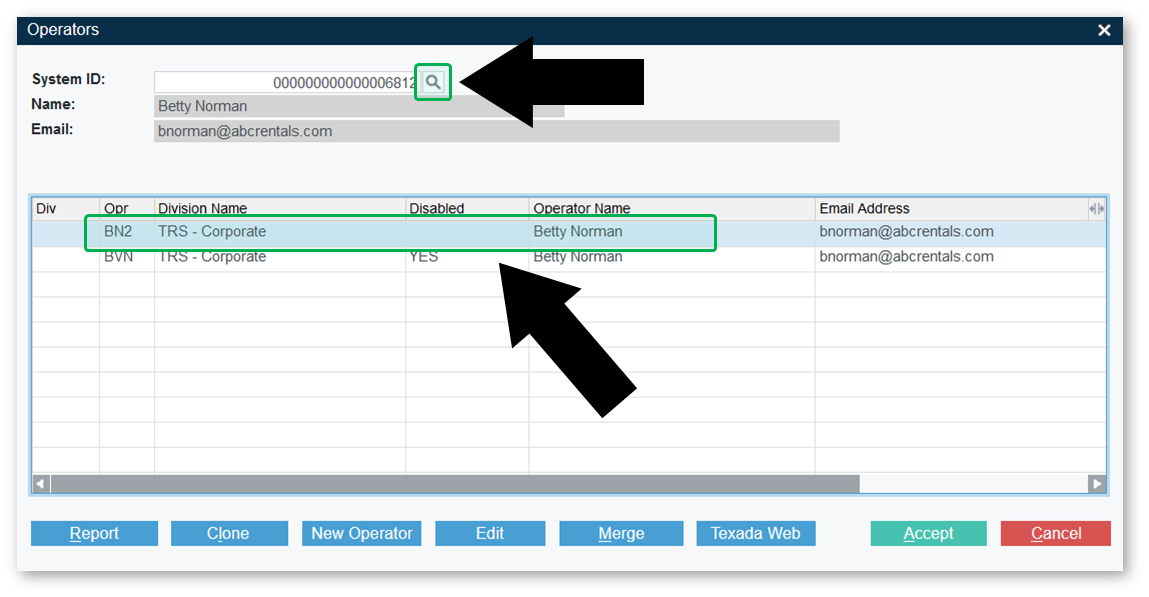Select the BVN disabled operator row

click(x=400, y=257)
